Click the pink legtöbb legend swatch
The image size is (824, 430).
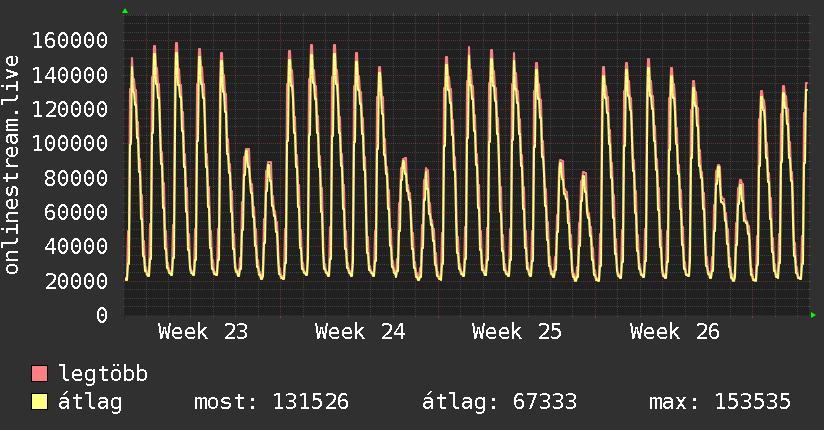click(x=39, y=373)
